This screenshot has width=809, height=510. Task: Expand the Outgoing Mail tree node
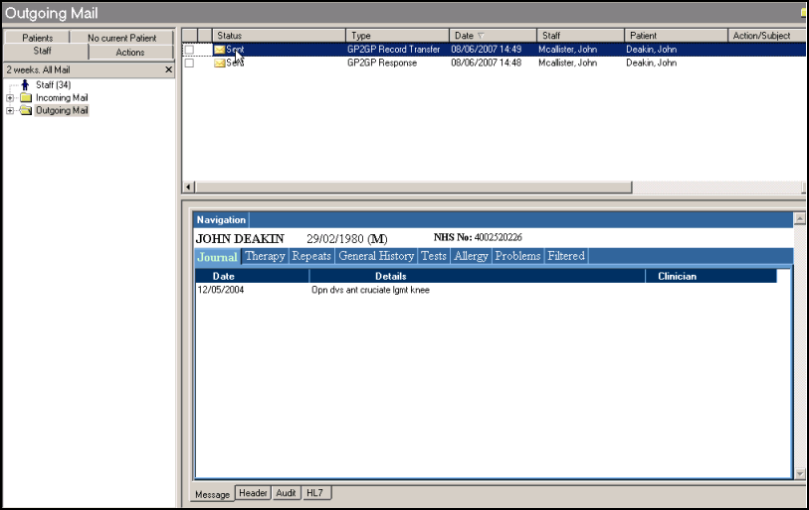tap(10, 111)
